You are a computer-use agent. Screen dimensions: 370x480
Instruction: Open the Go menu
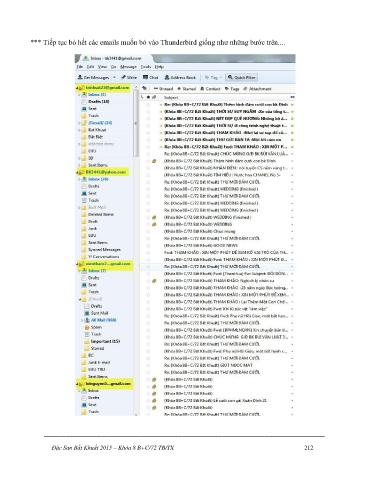tap(113, 67)
